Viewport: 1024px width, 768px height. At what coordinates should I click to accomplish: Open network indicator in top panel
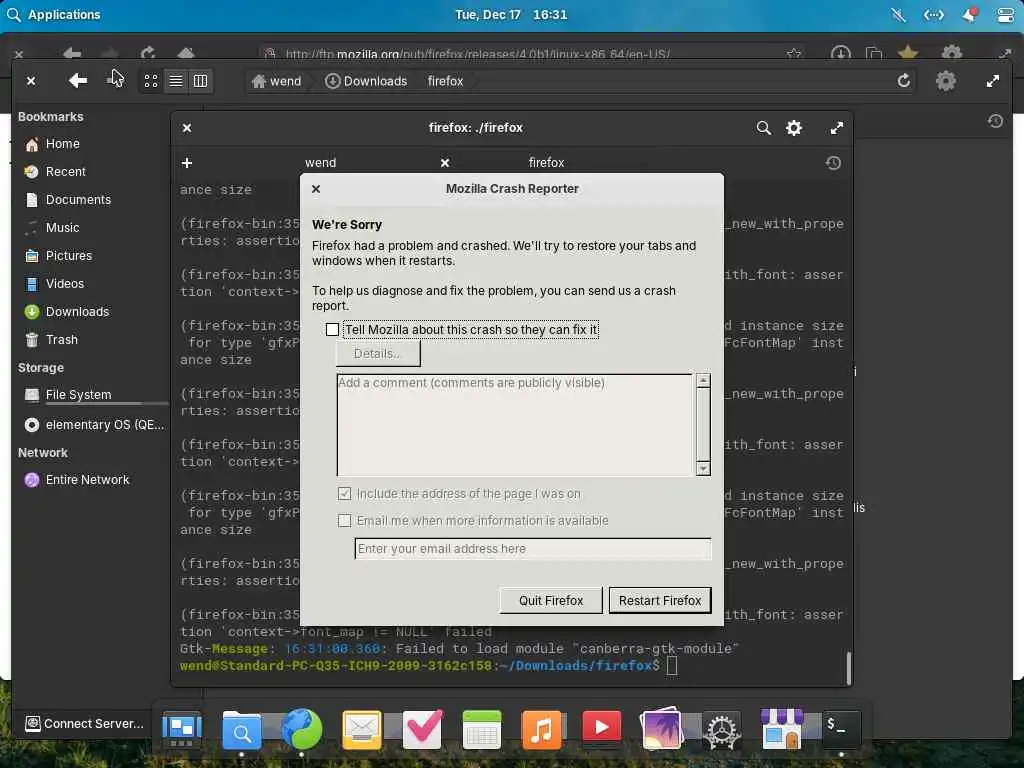pyautogui.click(x=933, y=14)
